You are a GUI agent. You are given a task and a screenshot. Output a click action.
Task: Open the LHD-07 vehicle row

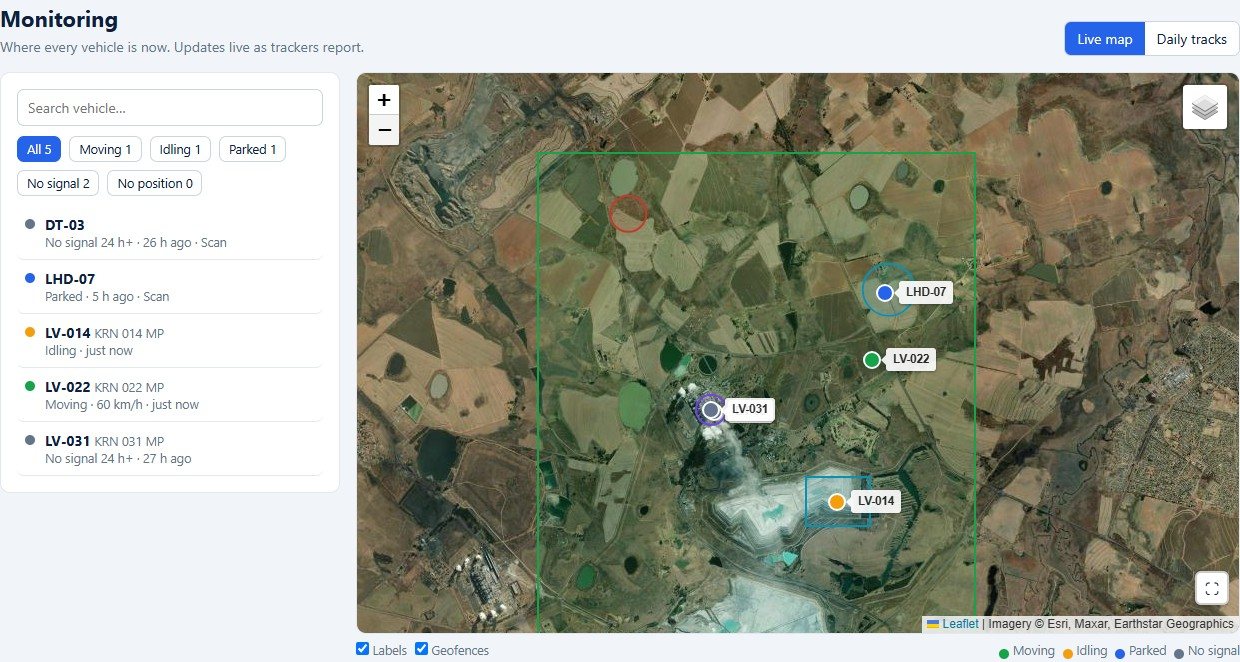(x=170, y=287)
